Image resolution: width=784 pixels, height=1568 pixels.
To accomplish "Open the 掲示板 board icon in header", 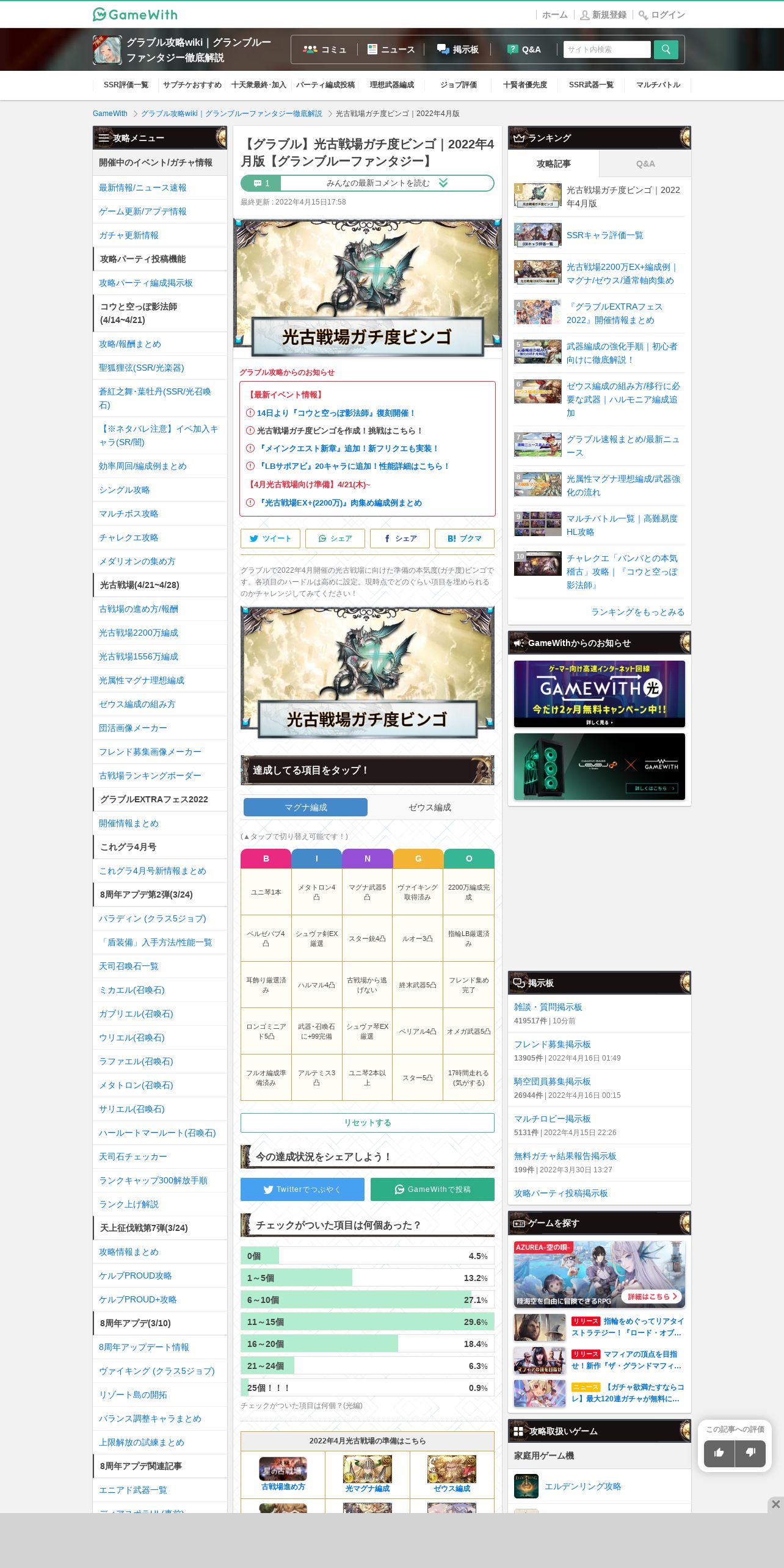I will (x=458, y=49).
